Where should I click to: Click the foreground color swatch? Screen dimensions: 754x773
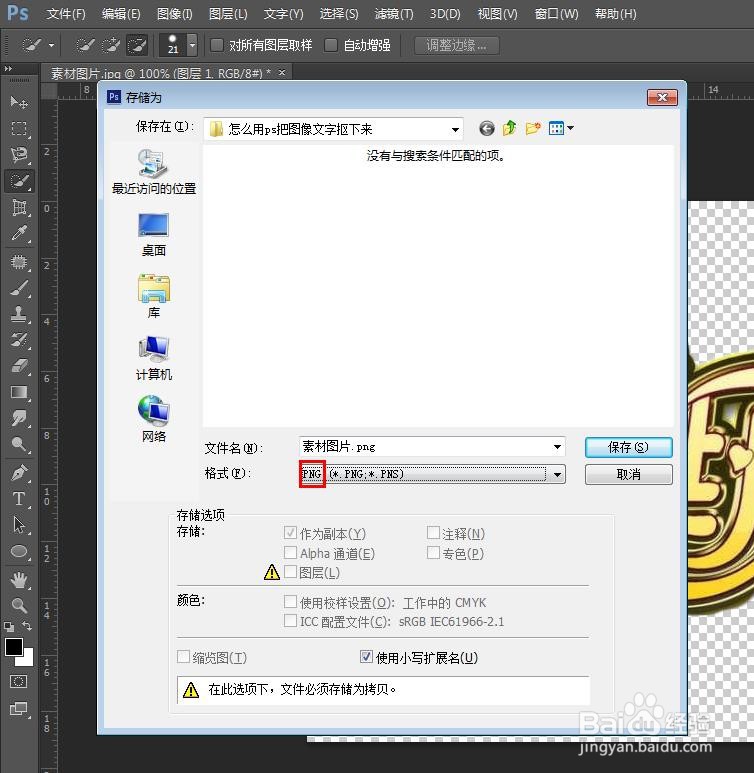click(x=13, y=647)
